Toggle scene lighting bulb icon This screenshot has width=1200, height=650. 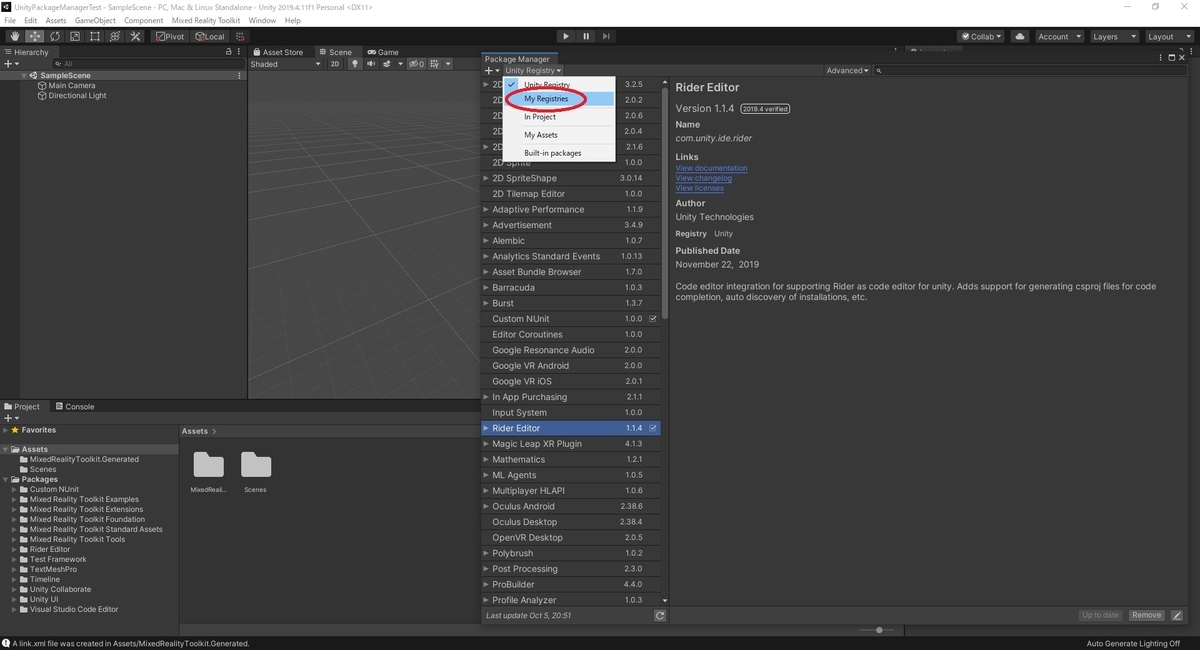[x=354, y=64]
